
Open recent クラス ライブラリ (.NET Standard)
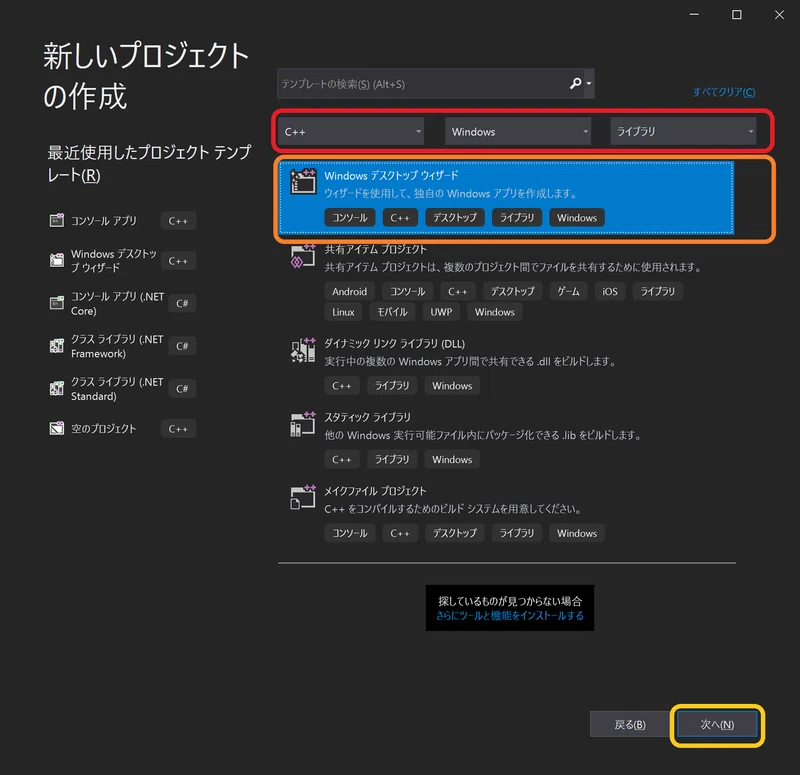point(117,389)
